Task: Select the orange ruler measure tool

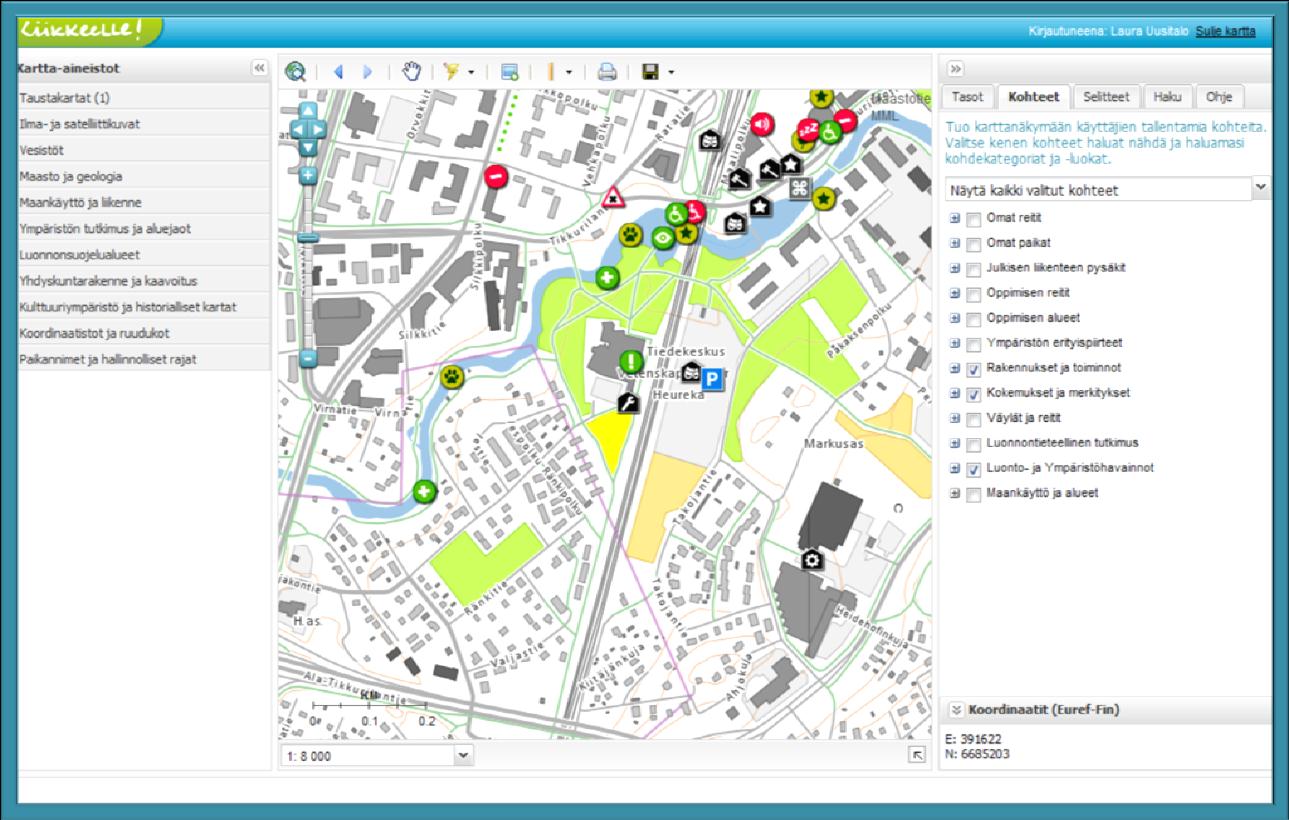Action: click(551, 72)
